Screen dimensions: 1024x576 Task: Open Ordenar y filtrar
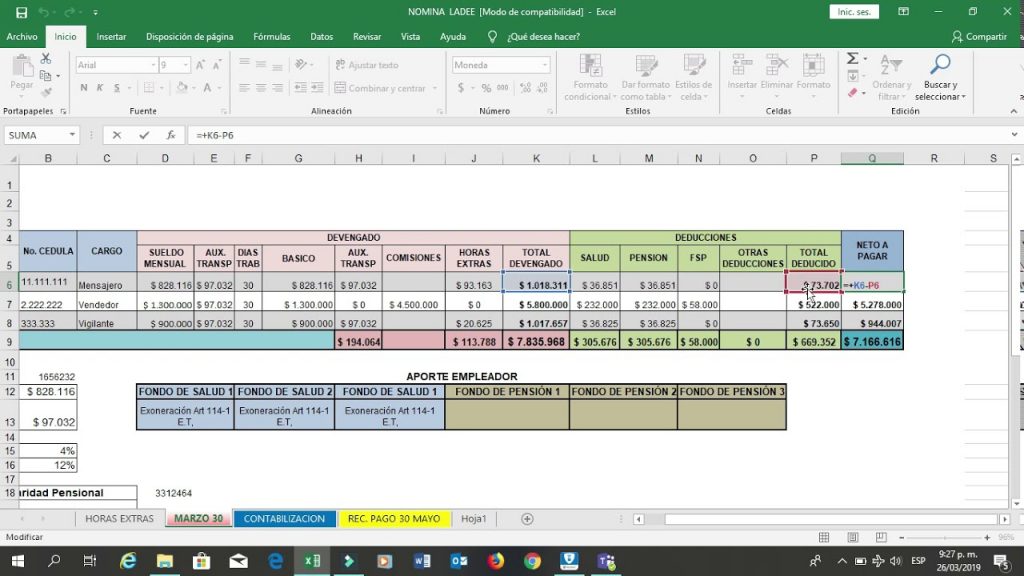[x=890, y=75]
